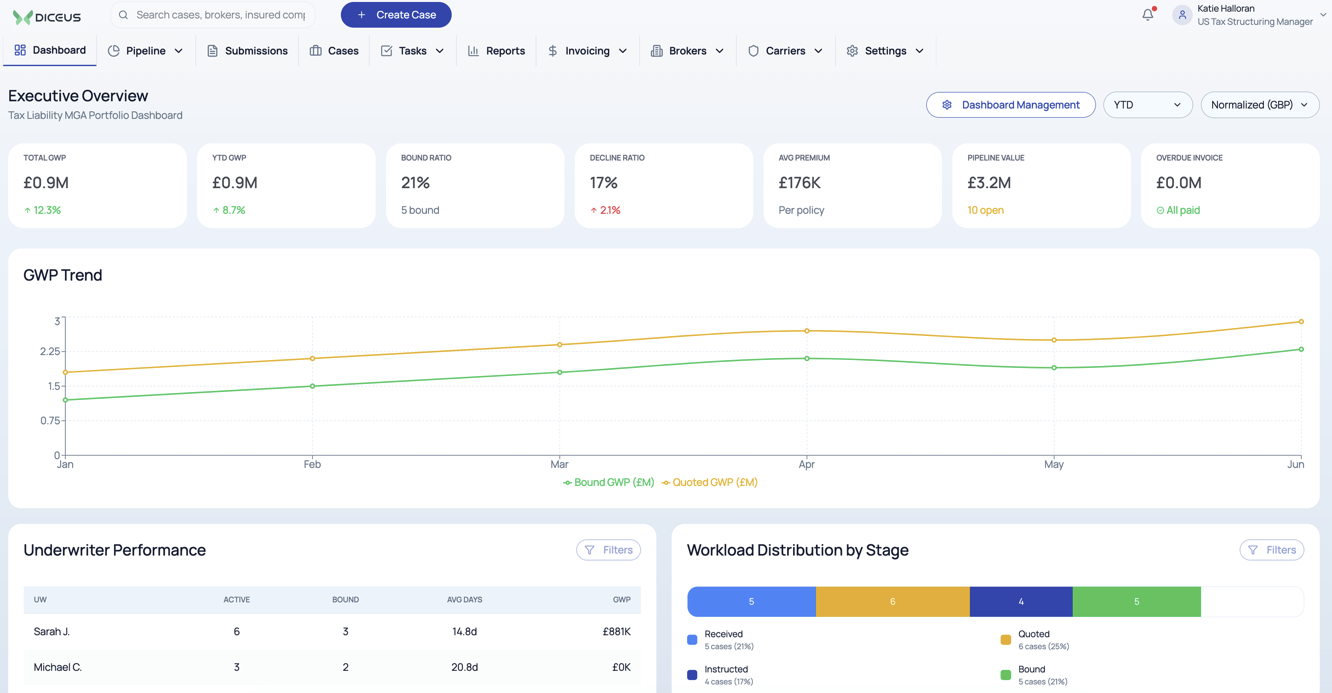This screenshot has width=1332, height=693.
Task: Click the Jun data point on Bound GWP line
Action: (x=1301, y=349)
